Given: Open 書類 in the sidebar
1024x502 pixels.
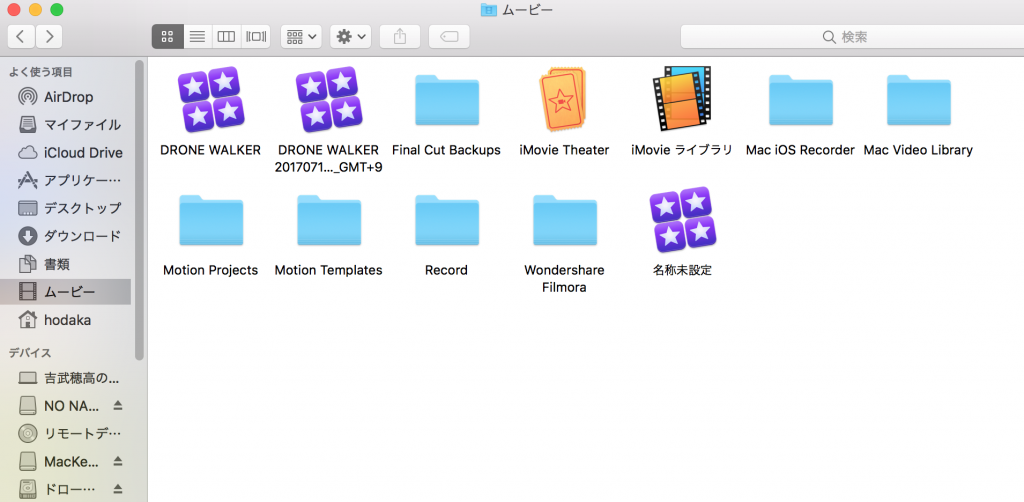Looking at the screenshot, I should (x=65, y=264).
